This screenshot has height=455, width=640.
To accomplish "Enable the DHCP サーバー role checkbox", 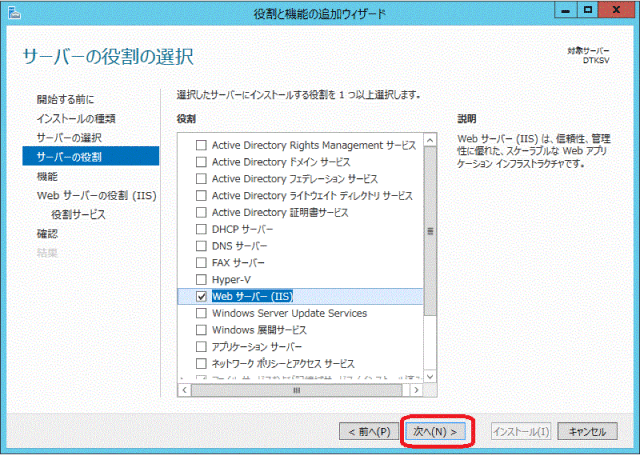I will pyautogui.click(x=201, y=229).
